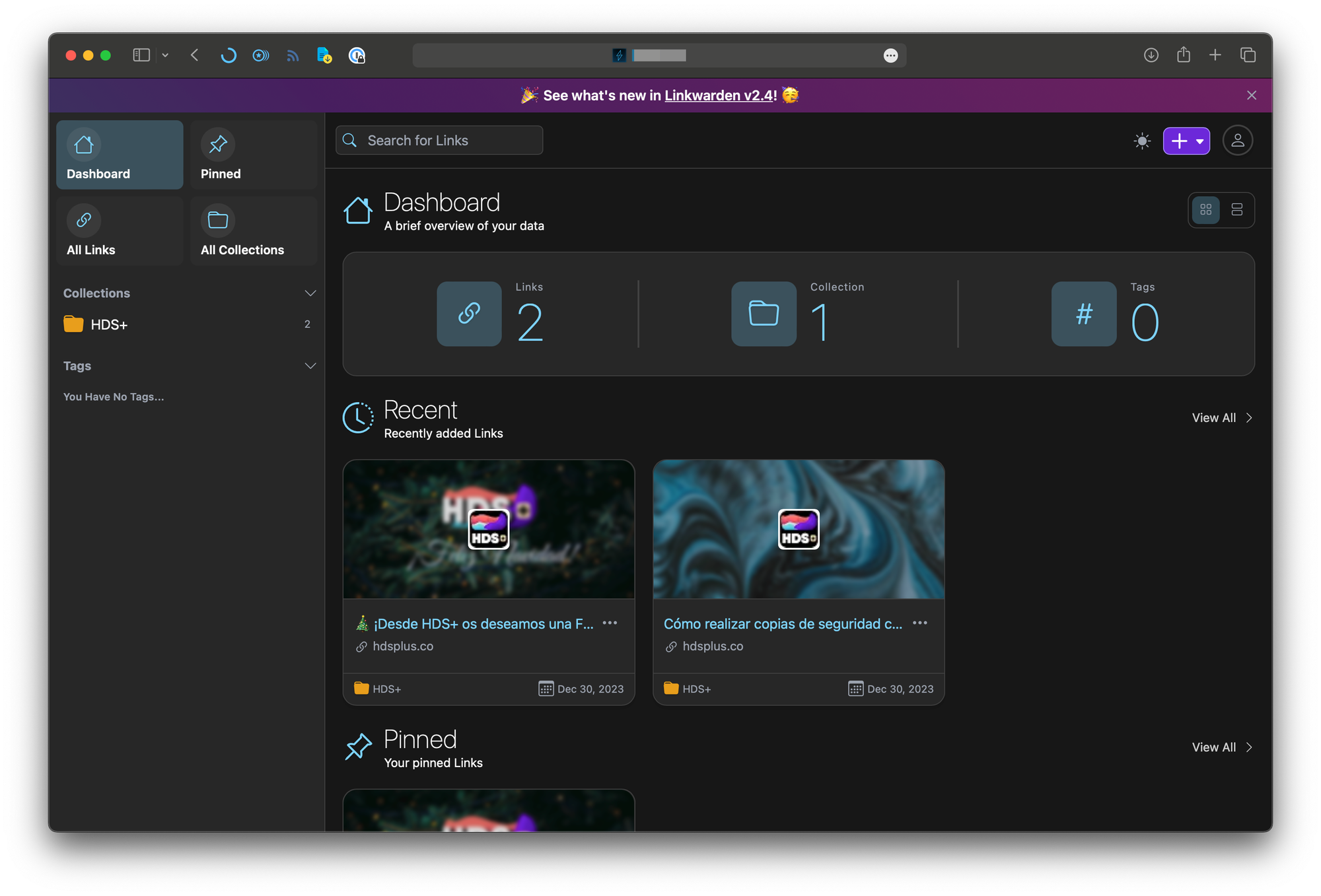Click calendar icon on Desde HDS+ card
Screen dimensions: 1321x896
tap(546, 689)
